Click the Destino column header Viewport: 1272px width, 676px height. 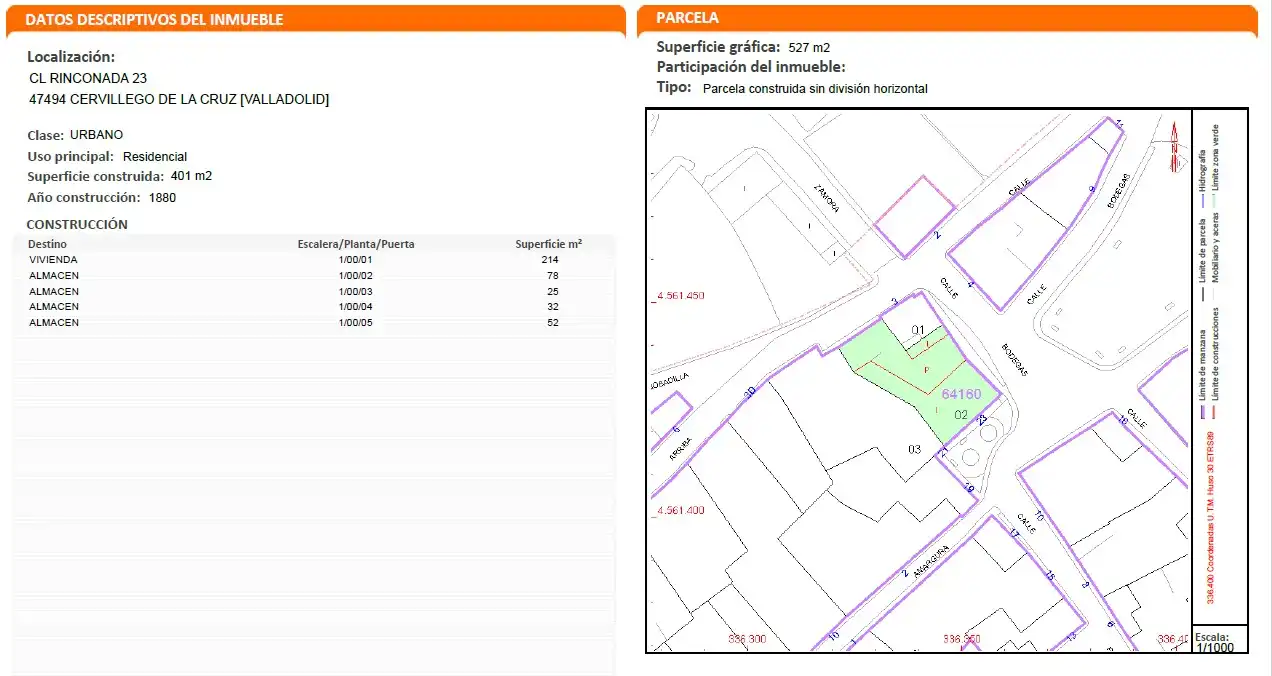(47, 243)
